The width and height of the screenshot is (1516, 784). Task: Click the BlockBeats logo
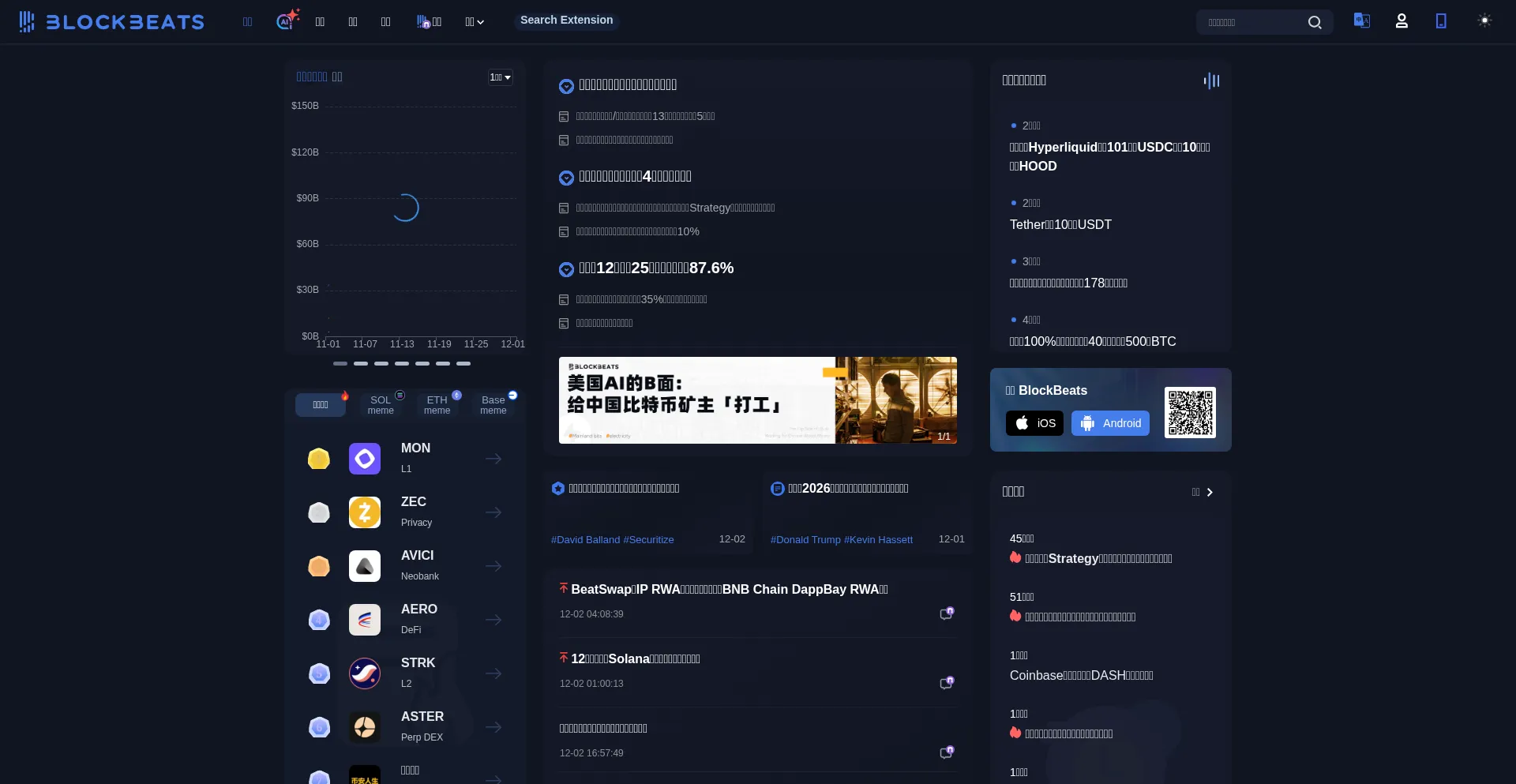coord(111,22)
